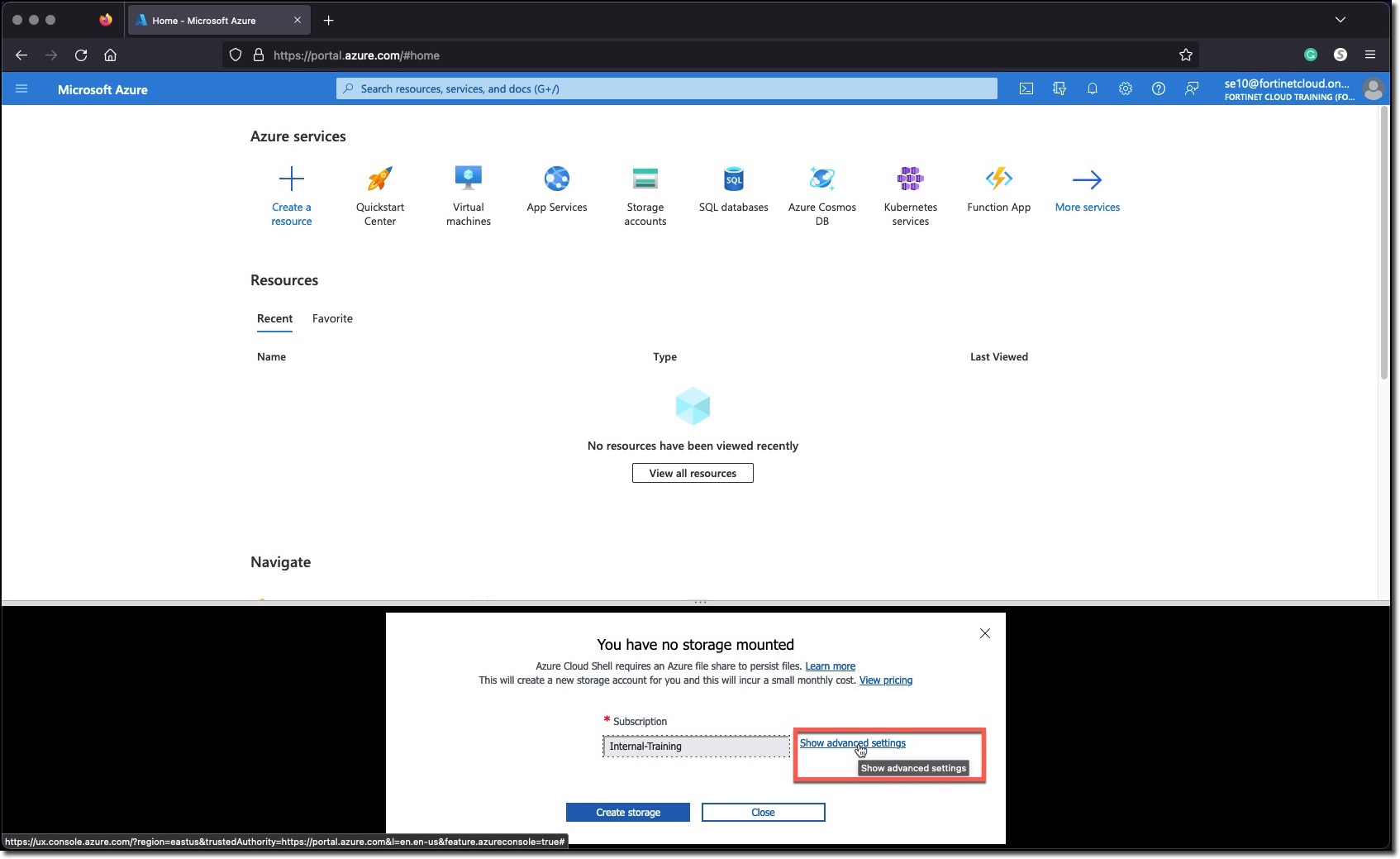Open Function App service
Viewport: 1400px width, 859px height.
[999, 189]
